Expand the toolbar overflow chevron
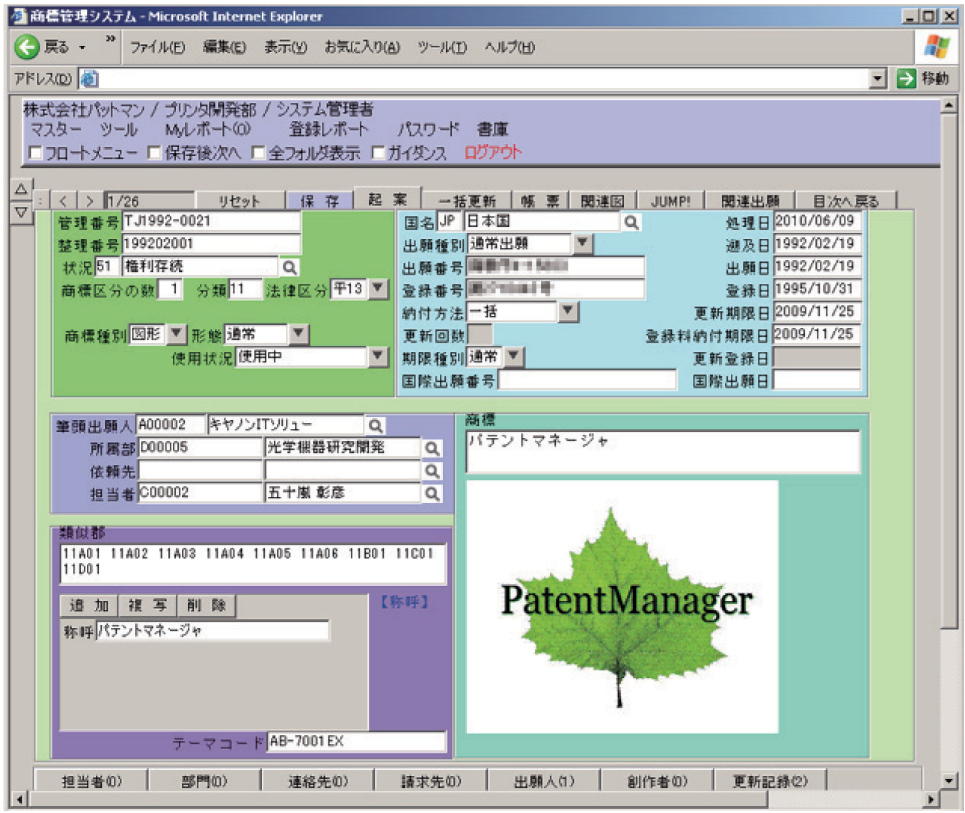 [110, 39]
